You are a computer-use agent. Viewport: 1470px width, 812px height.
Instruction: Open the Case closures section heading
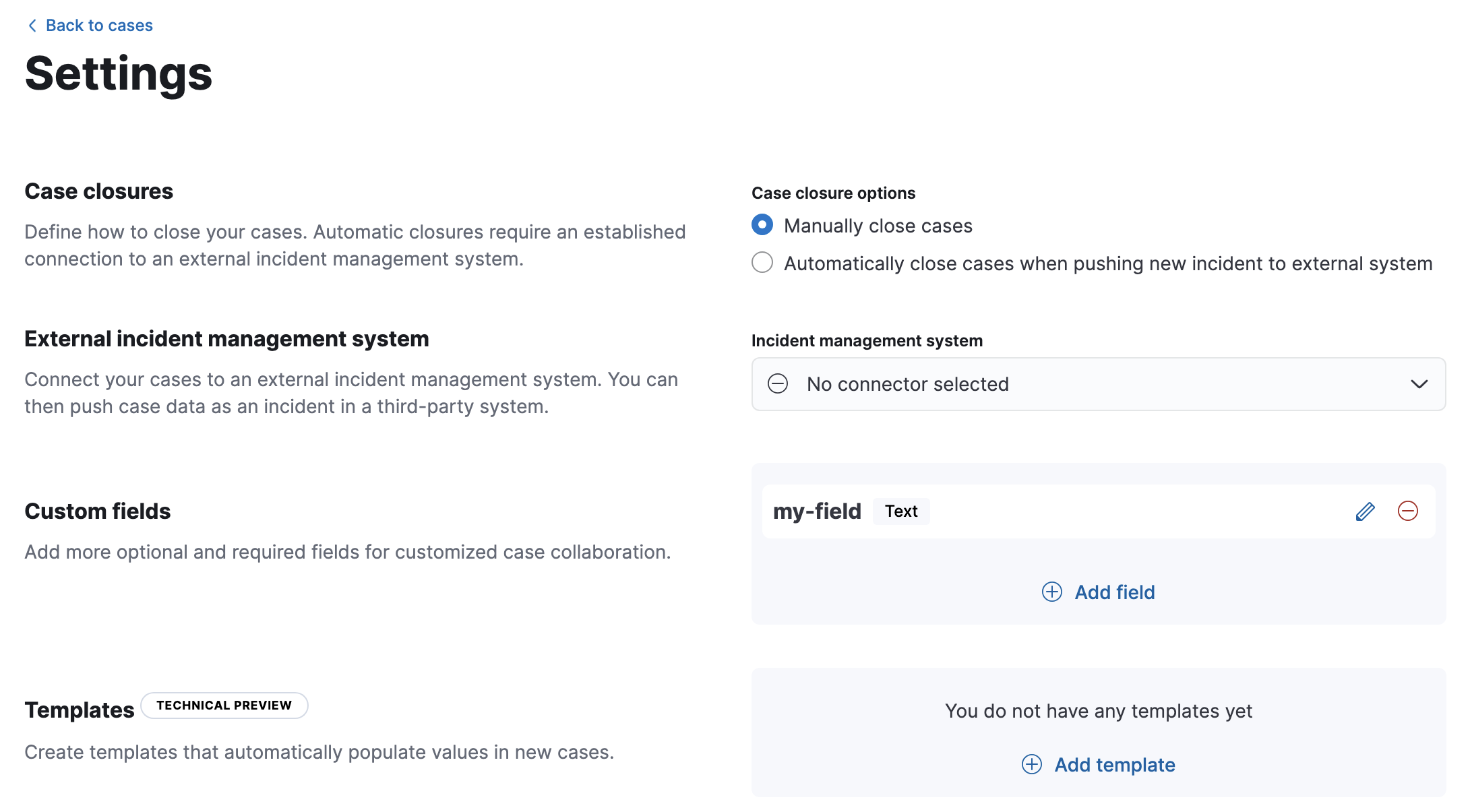98,191
